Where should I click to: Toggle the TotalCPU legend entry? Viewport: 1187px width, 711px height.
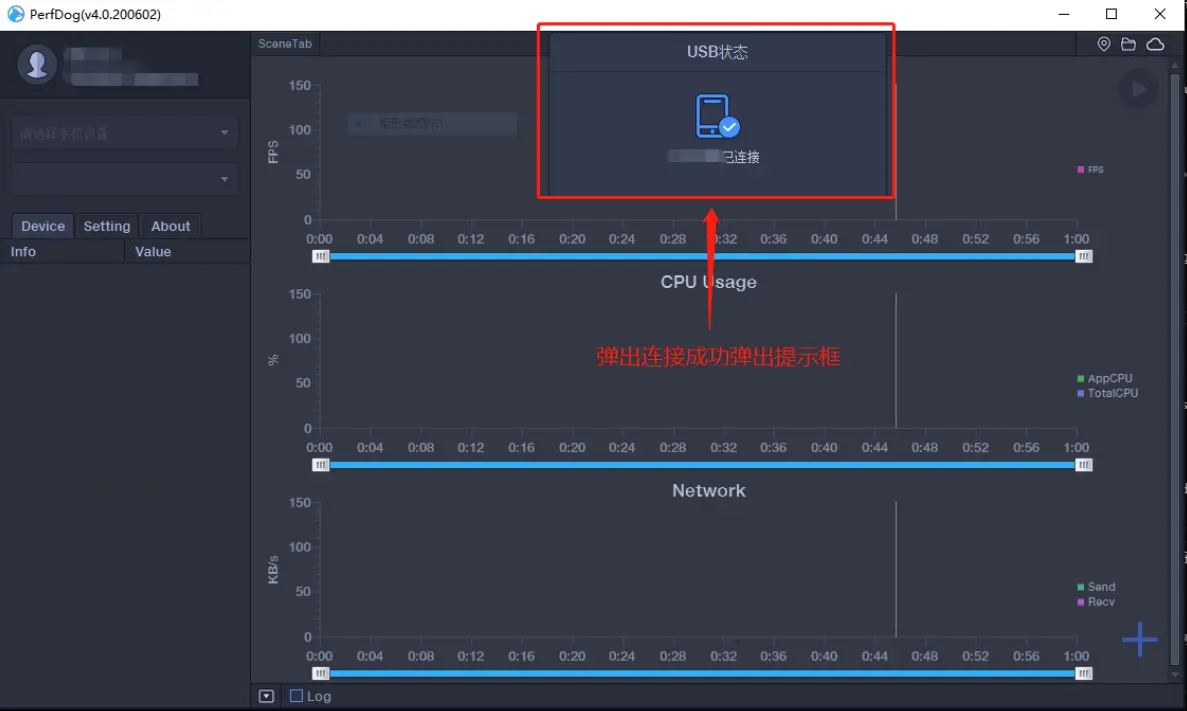(x=1108, y=393)
